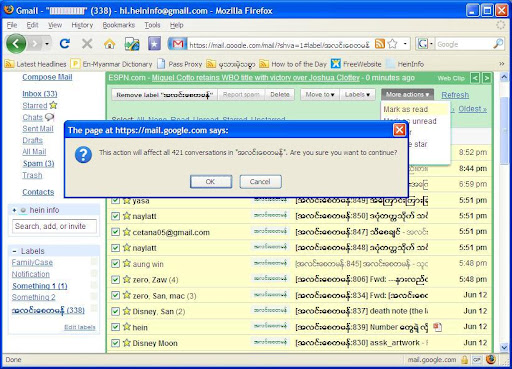Click the Delete button
The image size is (512, 369).
tap(280, 95)
